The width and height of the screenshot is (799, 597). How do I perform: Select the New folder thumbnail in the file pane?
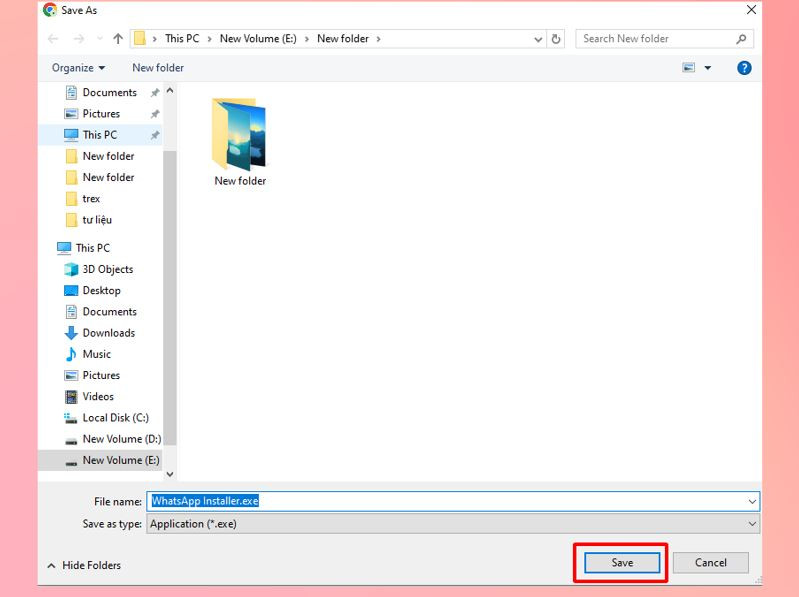[x=239, y=143]
